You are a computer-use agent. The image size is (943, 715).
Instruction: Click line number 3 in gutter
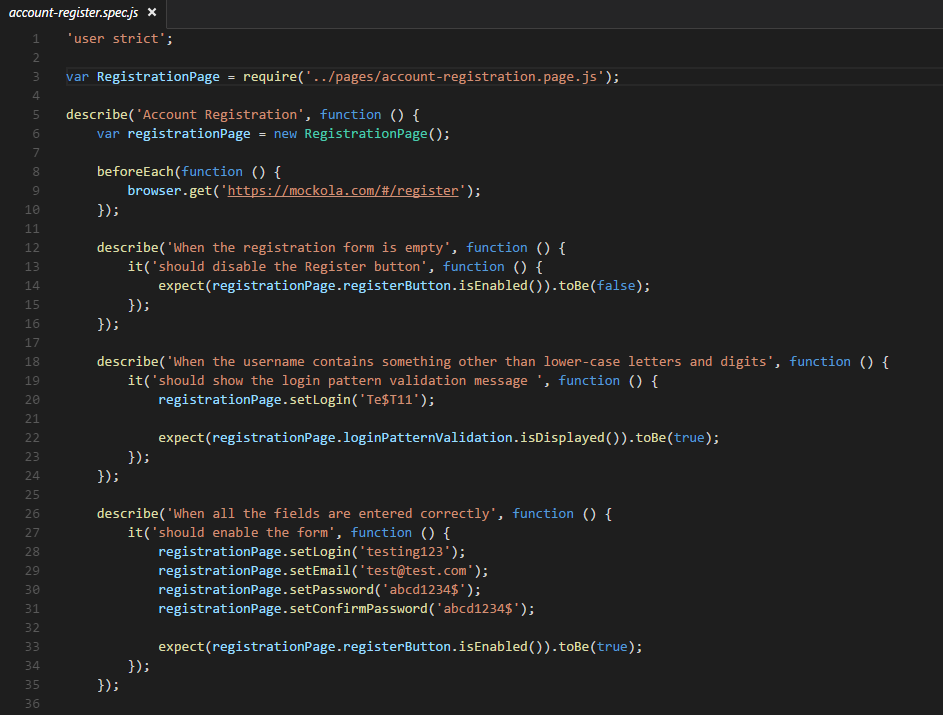pos(35,76)
